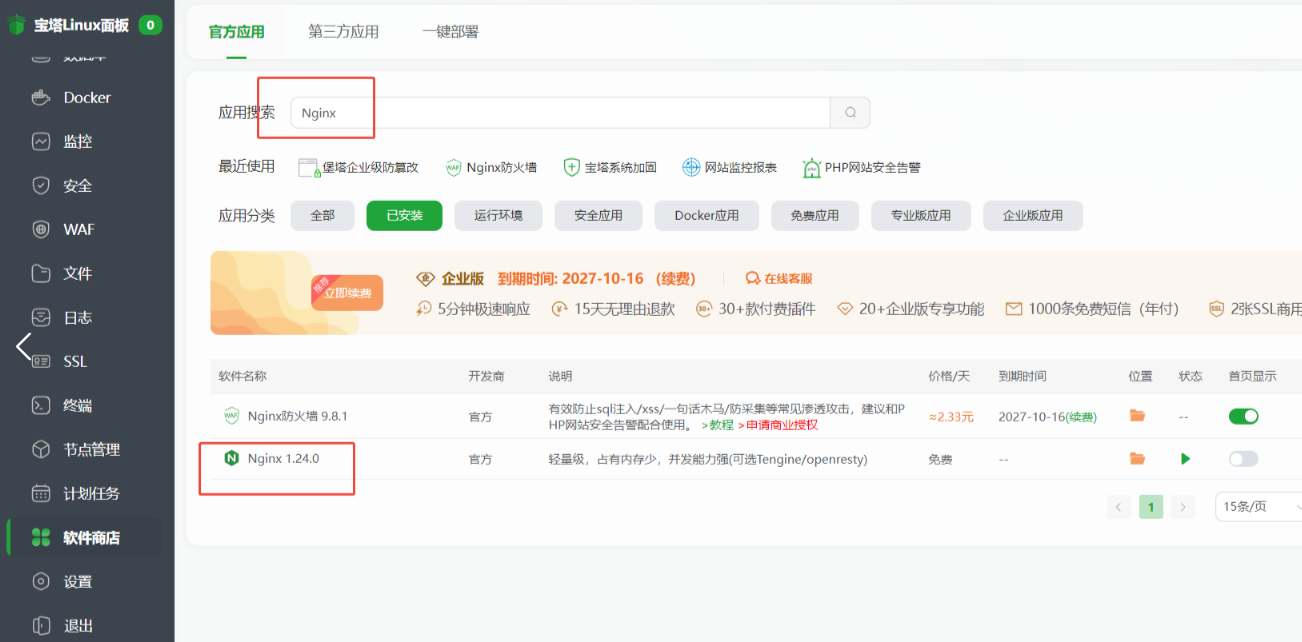Select the 运行环境 category filter

pyautogui.click(x=498, y=215)
